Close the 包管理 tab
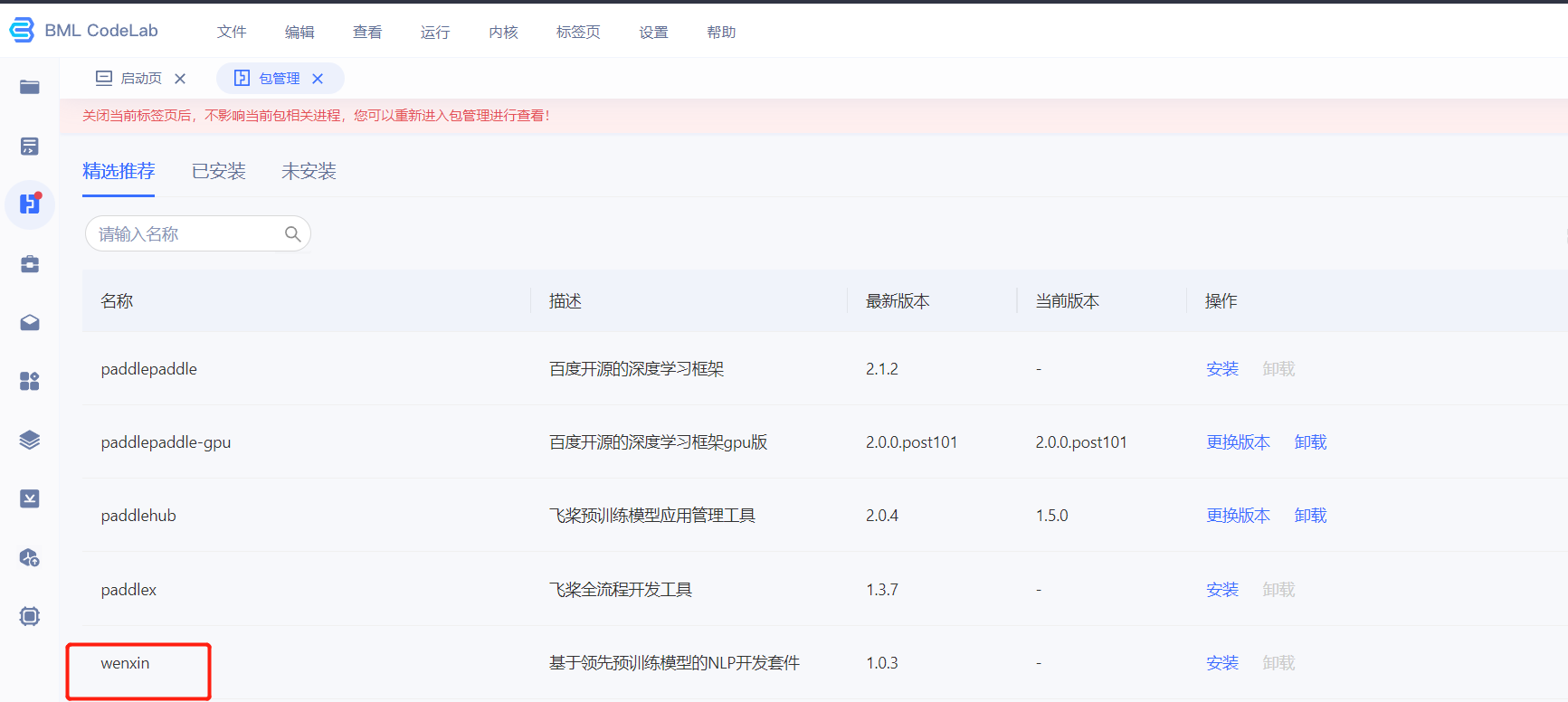Image resolution: width=1568 pixels, height=702 pixels. coord(318,79)
